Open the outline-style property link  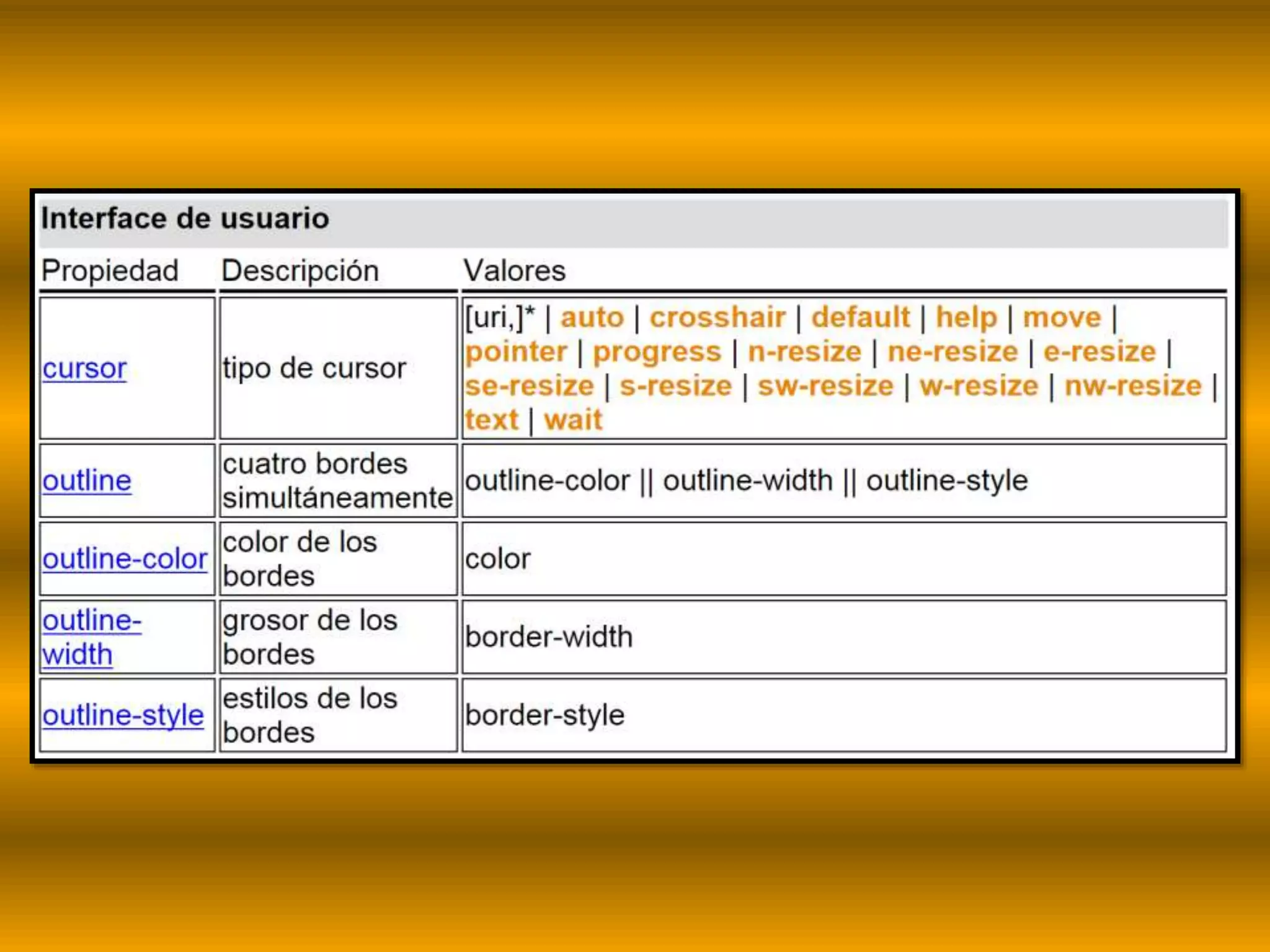point(123,715)
